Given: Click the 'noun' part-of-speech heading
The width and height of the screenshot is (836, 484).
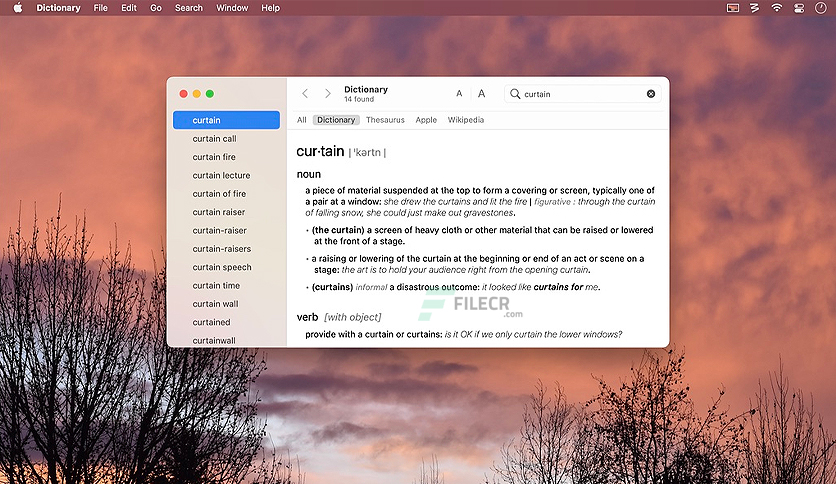Looking at the screenshot, I should coord(309,174).
